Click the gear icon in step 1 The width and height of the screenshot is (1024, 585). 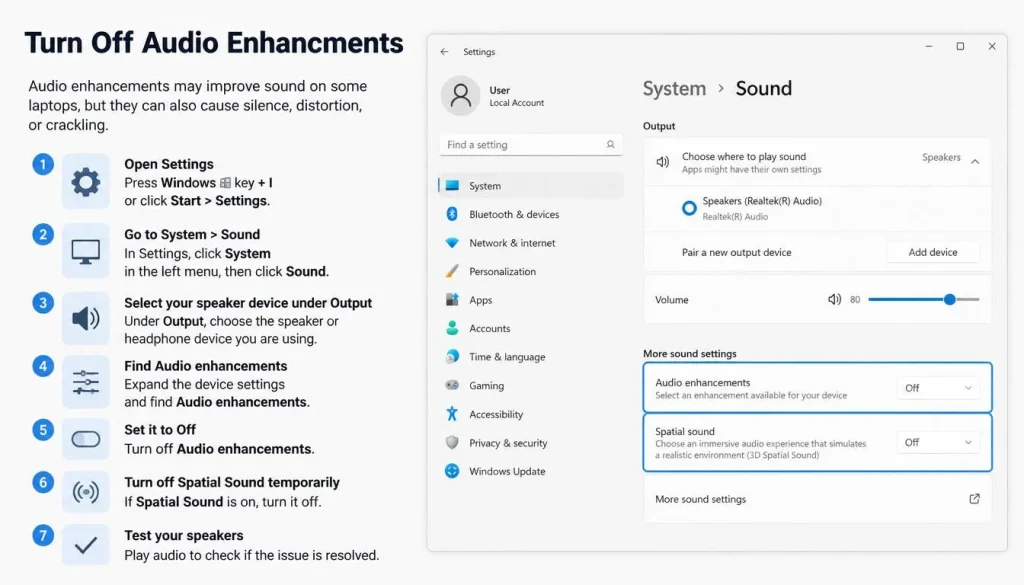(86, 182)
